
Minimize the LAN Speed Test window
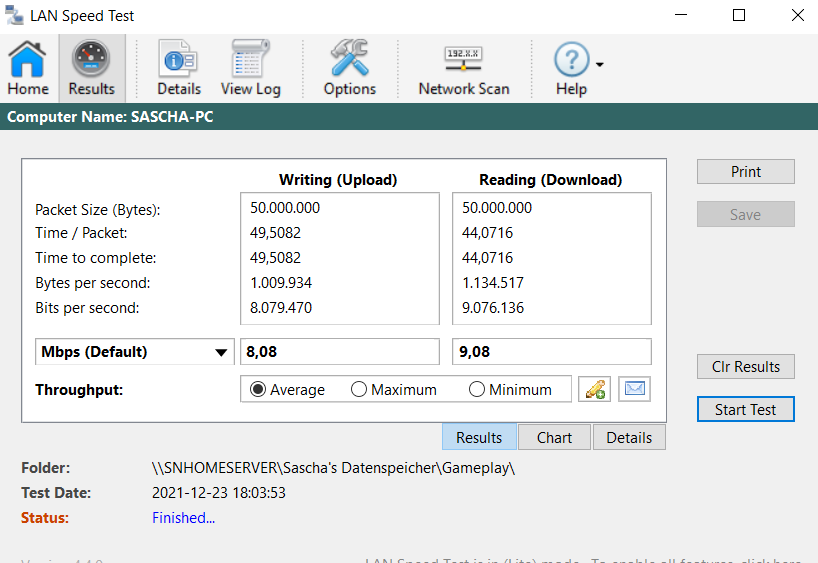tap(681, 15)
